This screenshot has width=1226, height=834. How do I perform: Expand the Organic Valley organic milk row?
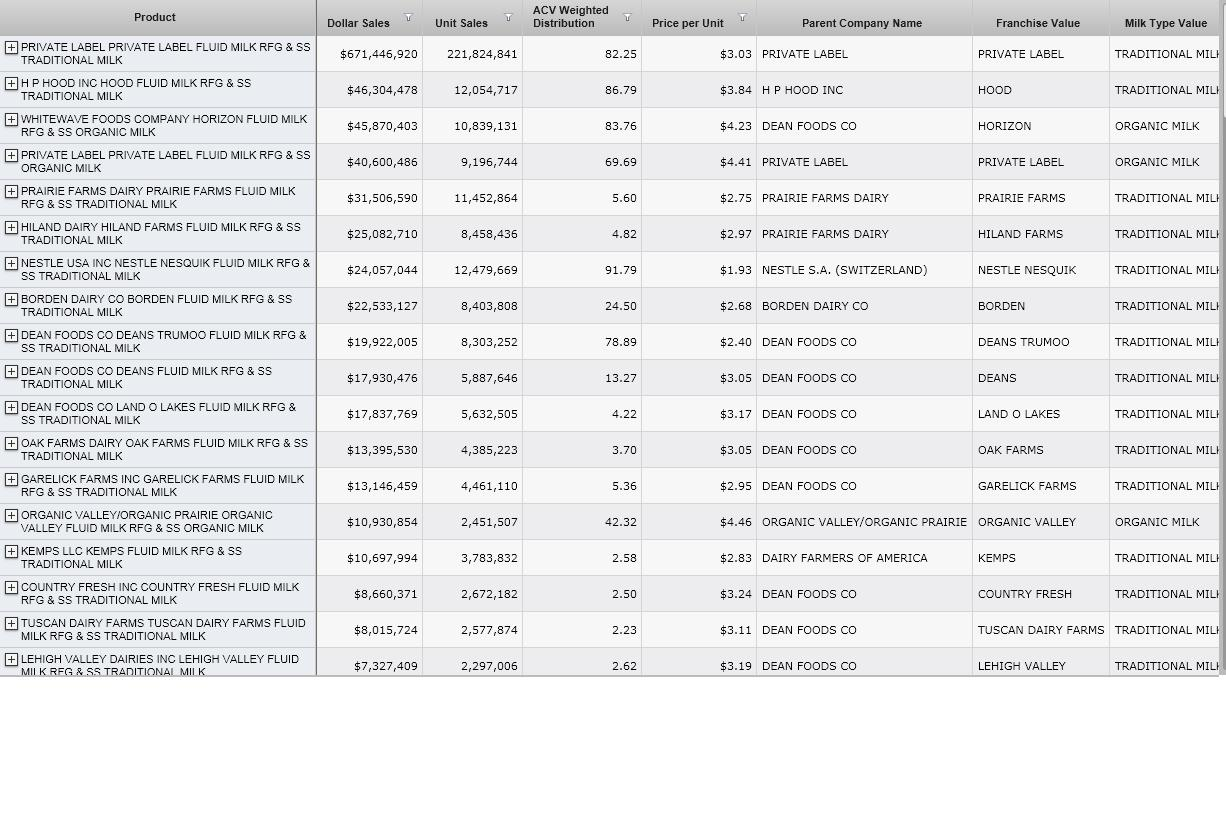tap(11, 516)
